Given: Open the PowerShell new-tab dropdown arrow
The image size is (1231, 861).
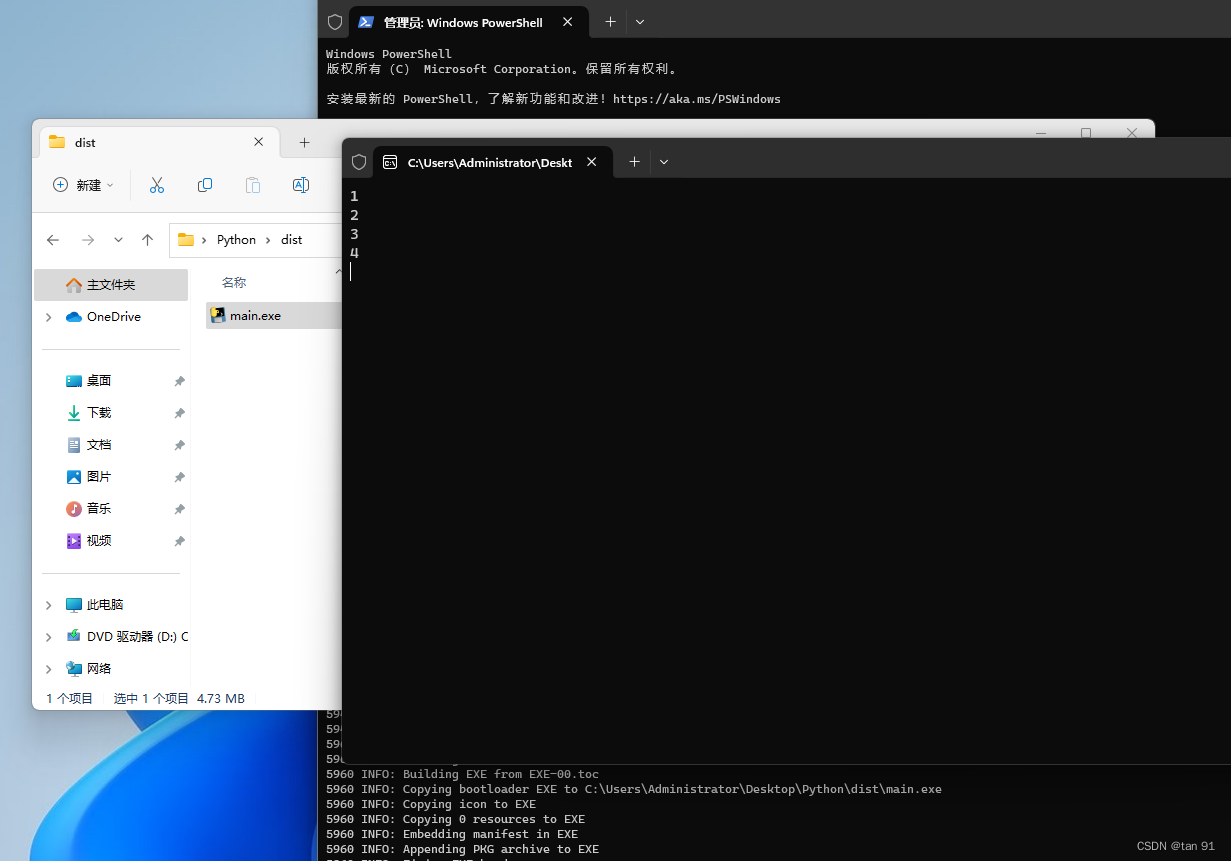Looking at the screenshot, I should (x=640, y=22).
